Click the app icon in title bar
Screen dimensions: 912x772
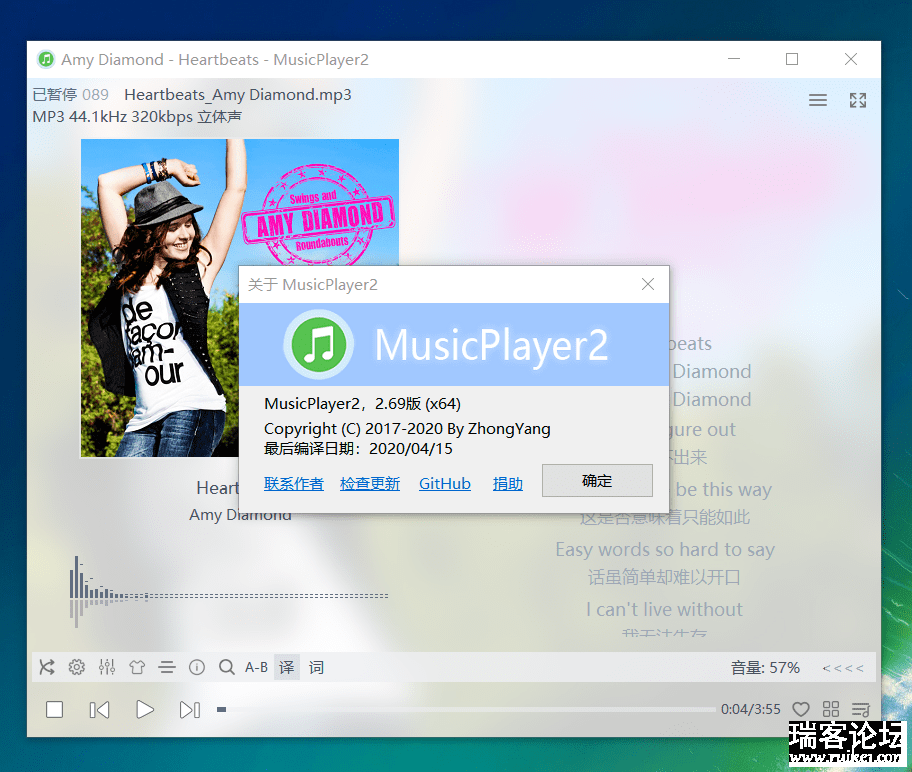coord(46,59)
